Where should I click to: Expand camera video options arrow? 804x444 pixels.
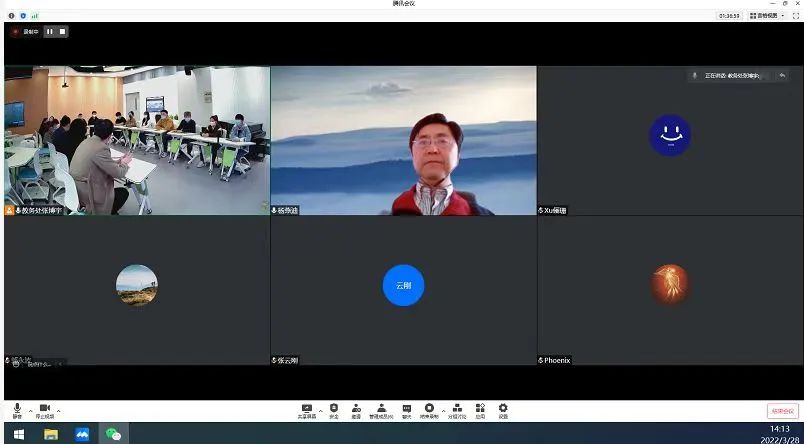(x=58, y=410)
